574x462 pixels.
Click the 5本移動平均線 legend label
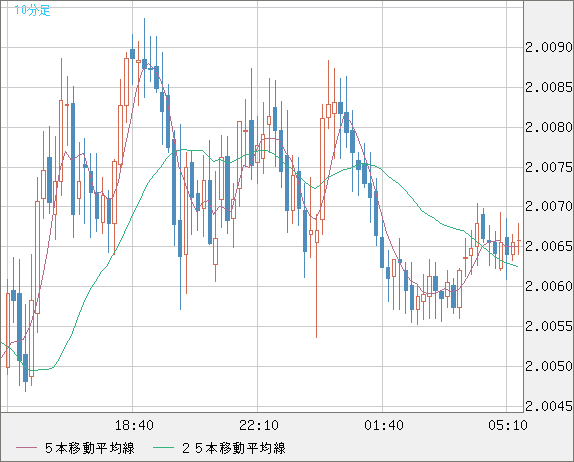point(90,448)
